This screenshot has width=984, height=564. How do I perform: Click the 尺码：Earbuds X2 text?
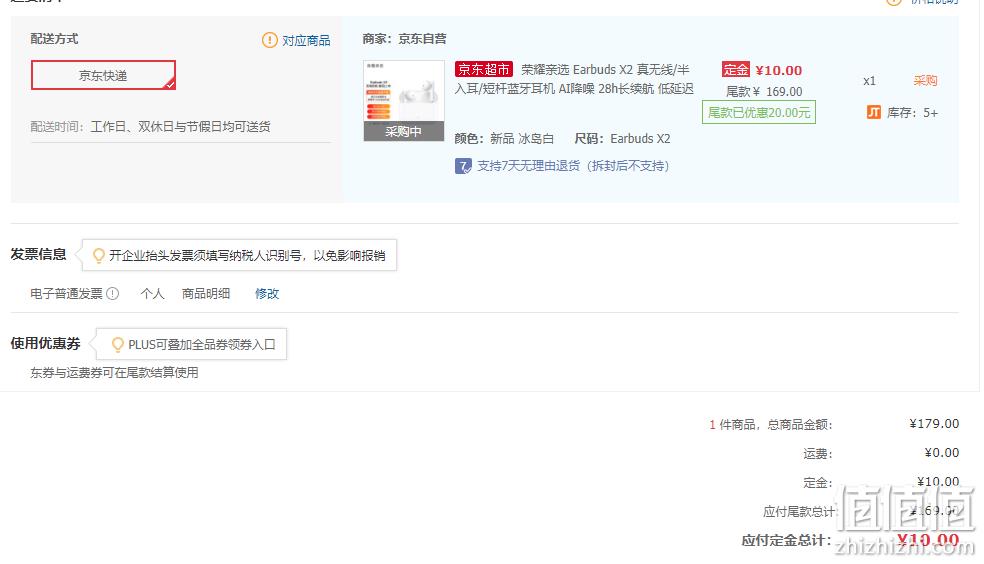point(623,139)
